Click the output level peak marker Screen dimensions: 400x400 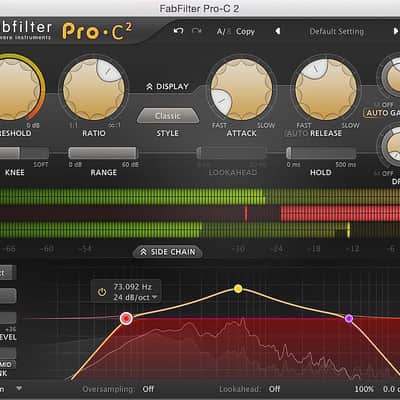click(x=349, y=230)
